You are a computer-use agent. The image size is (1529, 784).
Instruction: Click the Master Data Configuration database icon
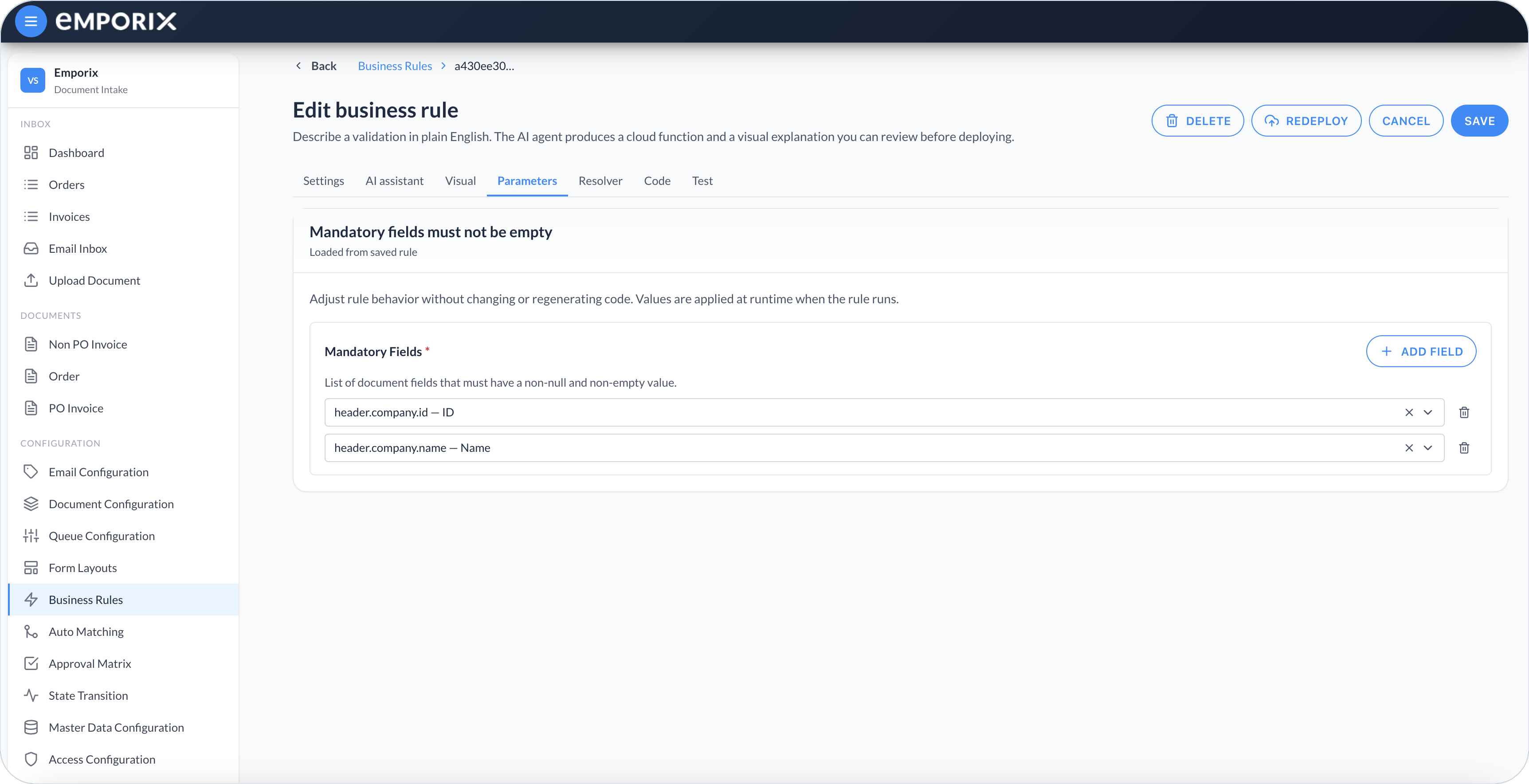coord(31,727)
